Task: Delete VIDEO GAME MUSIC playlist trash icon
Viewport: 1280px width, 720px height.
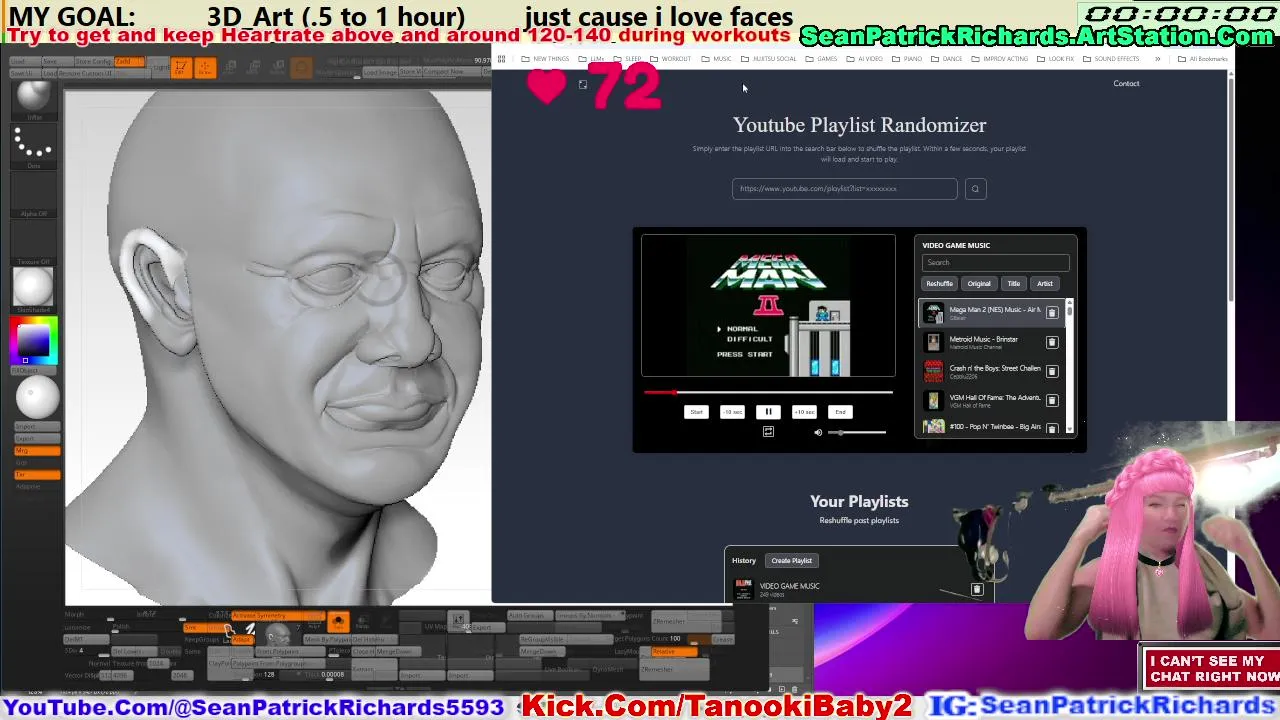Action: [977, 589]
